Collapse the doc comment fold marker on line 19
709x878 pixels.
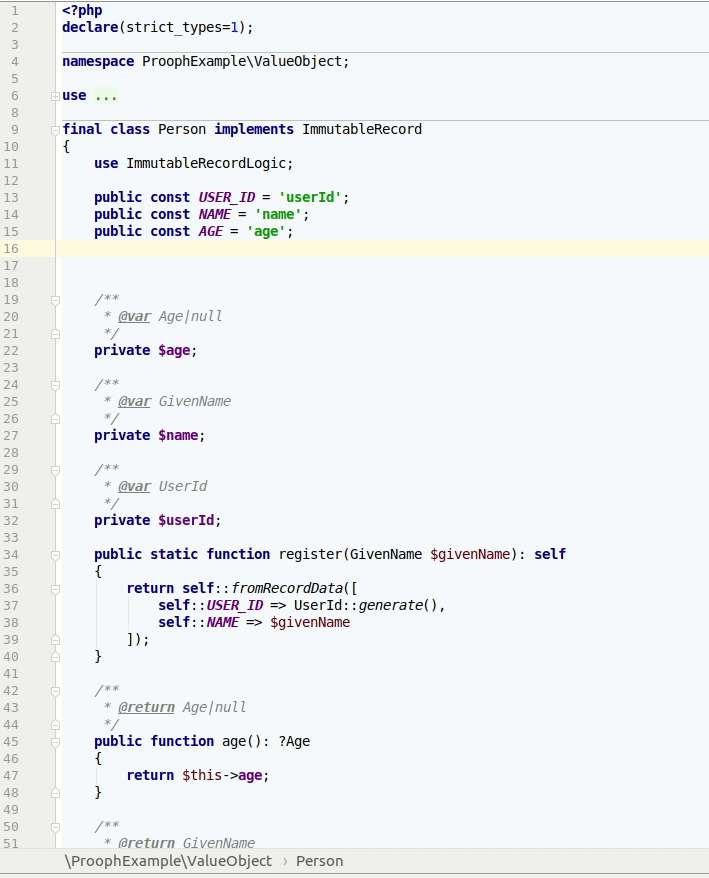55,301
